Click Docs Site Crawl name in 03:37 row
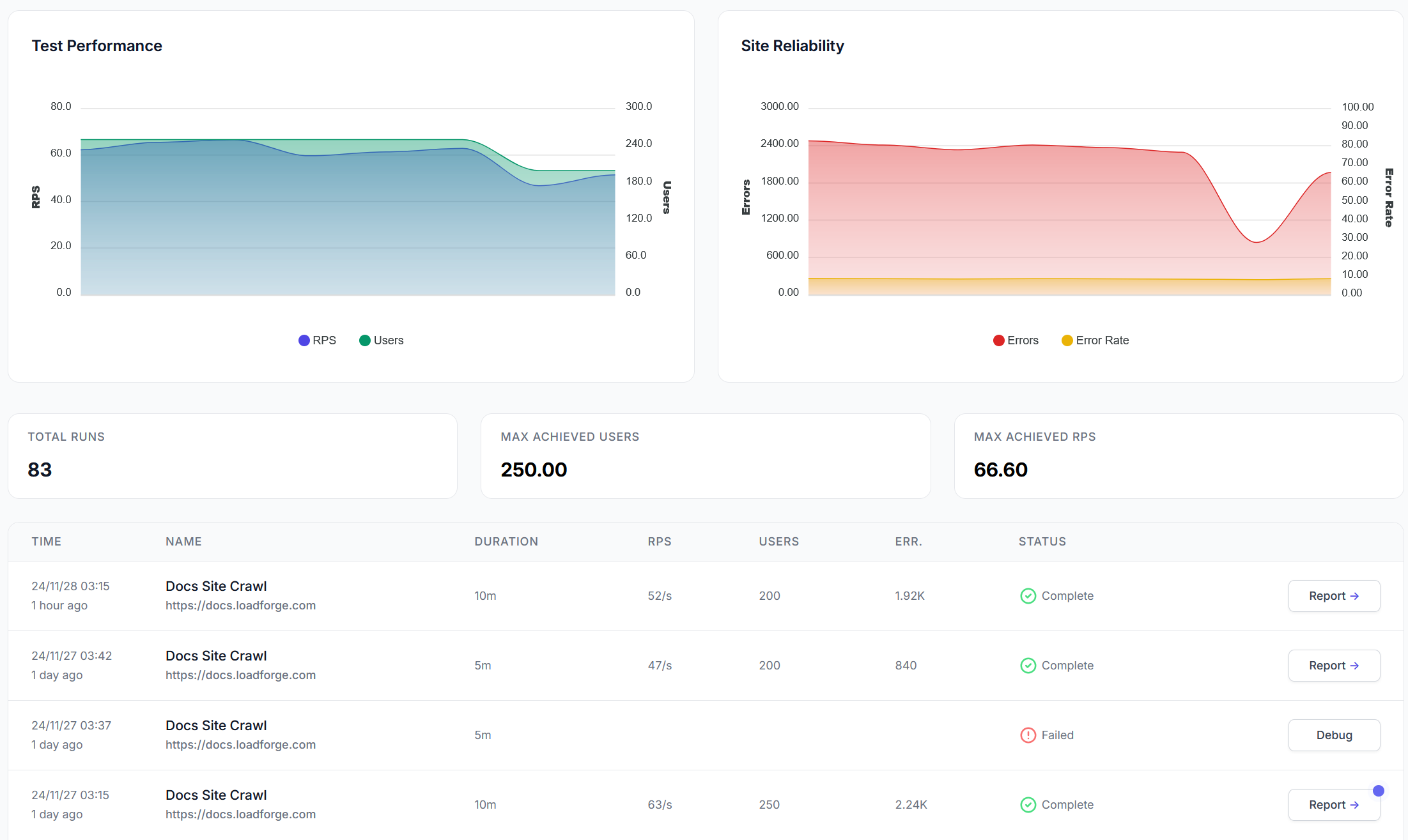1408x840 pixels. pyautogui.click(x=216, y=726)
